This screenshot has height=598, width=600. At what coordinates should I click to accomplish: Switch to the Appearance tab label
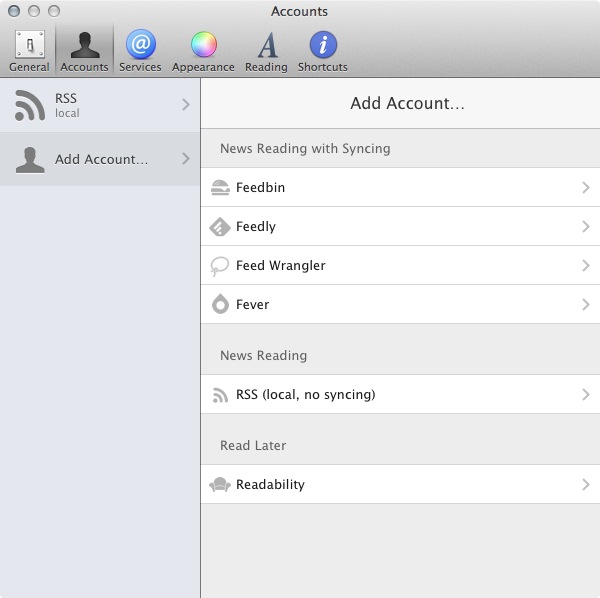[x=203, y=67]
